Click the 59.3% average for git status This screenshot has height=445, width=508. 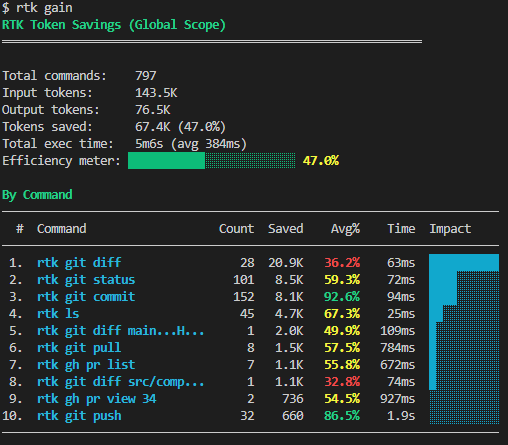pos(342,280)
